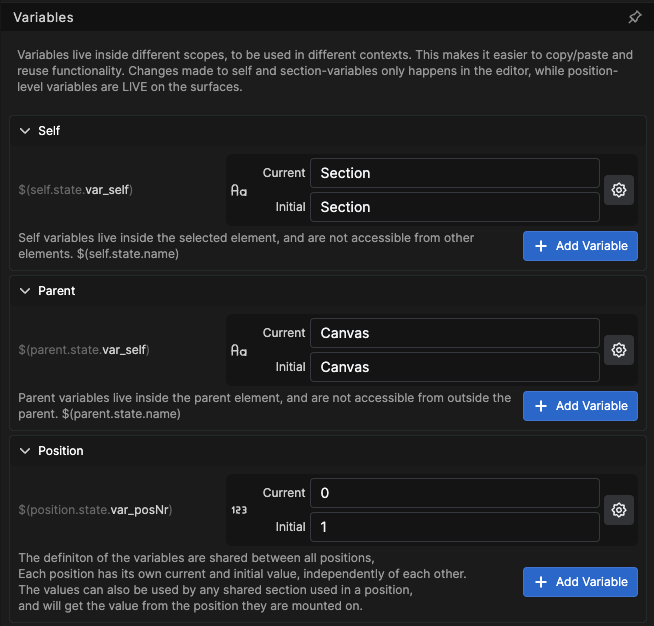Click the 123 number type icon for var_posNr
654x626 pixels.
239,510
